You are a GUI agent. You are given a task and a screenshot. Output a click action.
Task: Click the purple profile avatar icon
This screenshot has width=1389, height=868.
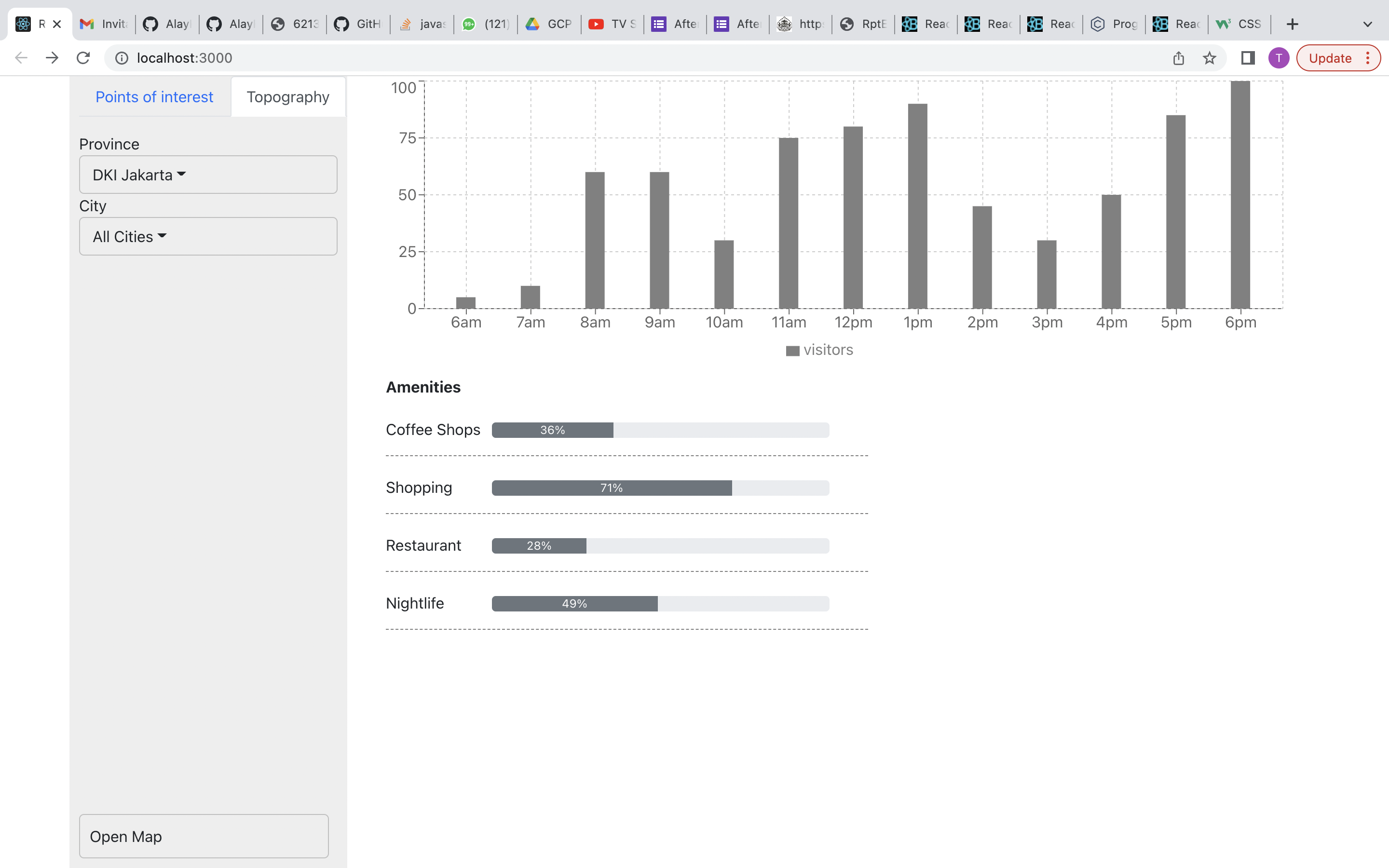coord(1278,58)
